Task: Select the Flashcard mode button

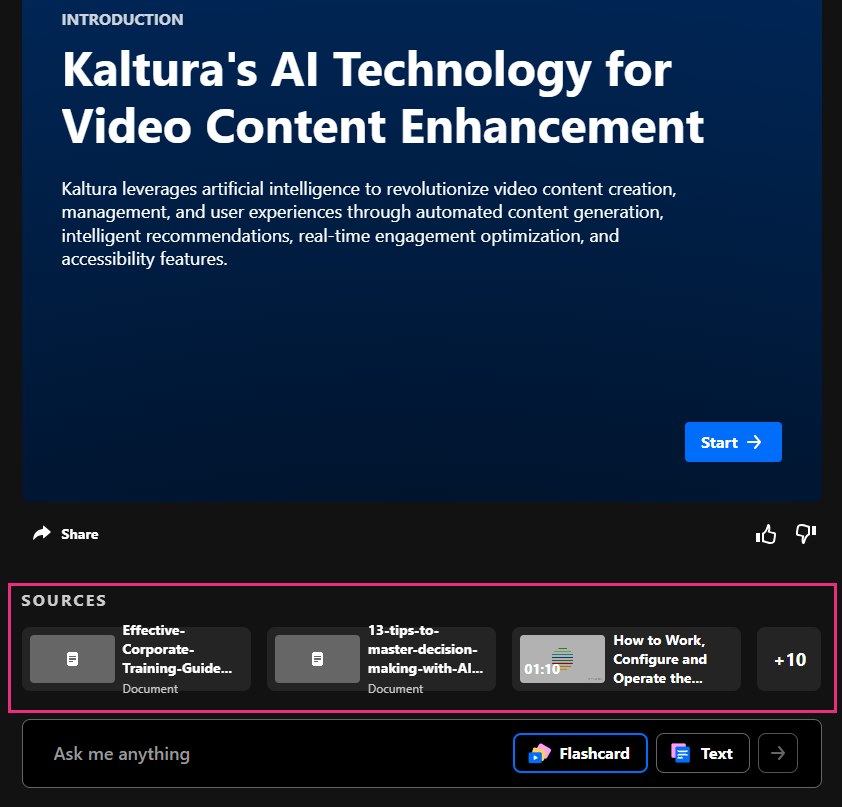Action: (x=580, y=753)
